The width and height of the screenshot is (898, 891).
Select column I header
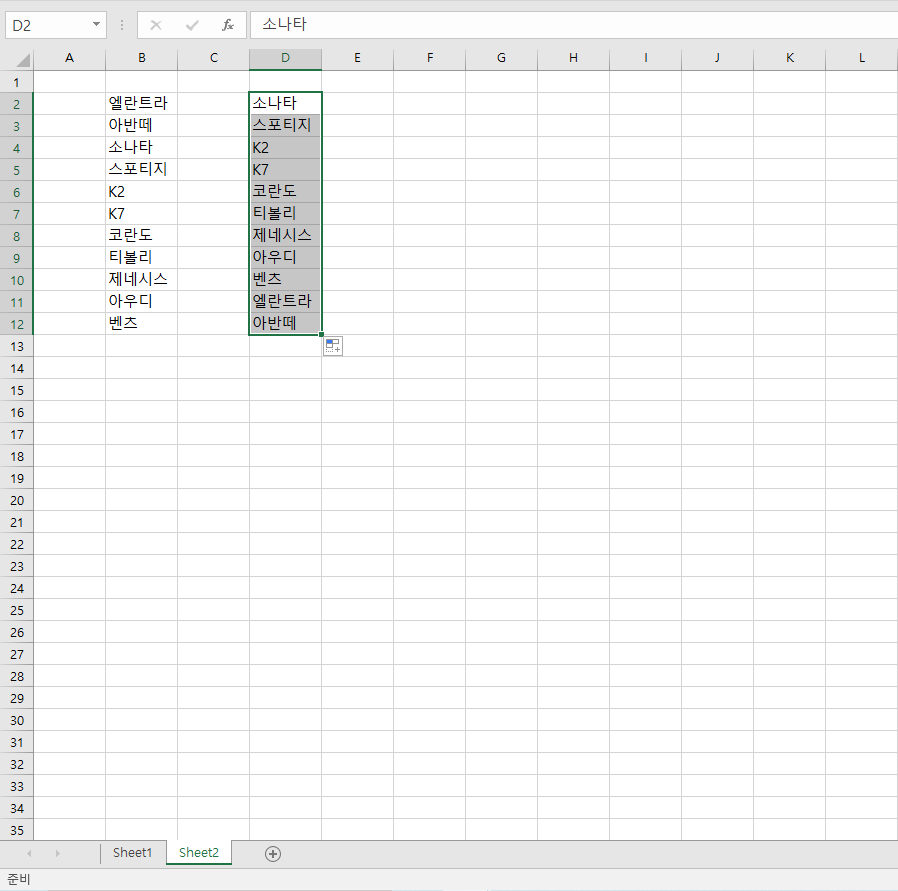coord(645,58)
